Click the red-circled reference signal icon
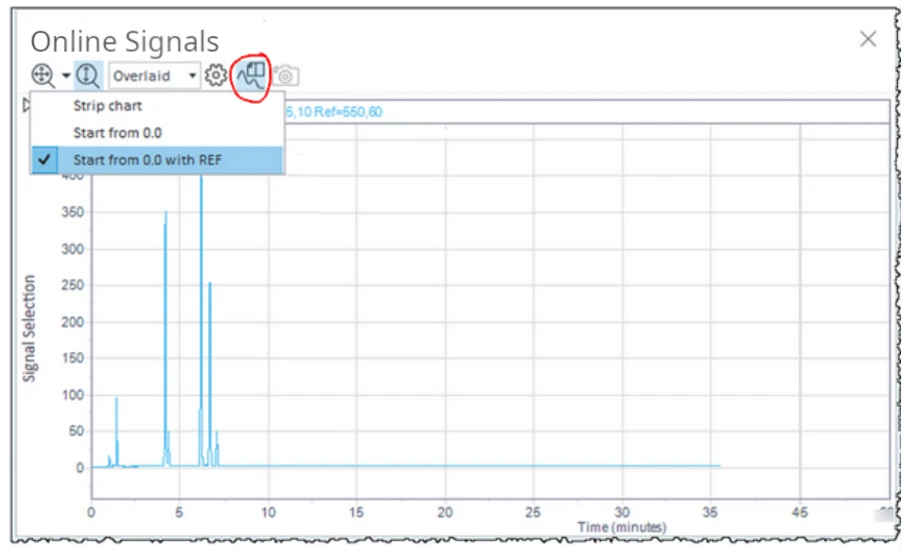The width and height of the screenshot is (907, 552). click(x=251, y=75)
